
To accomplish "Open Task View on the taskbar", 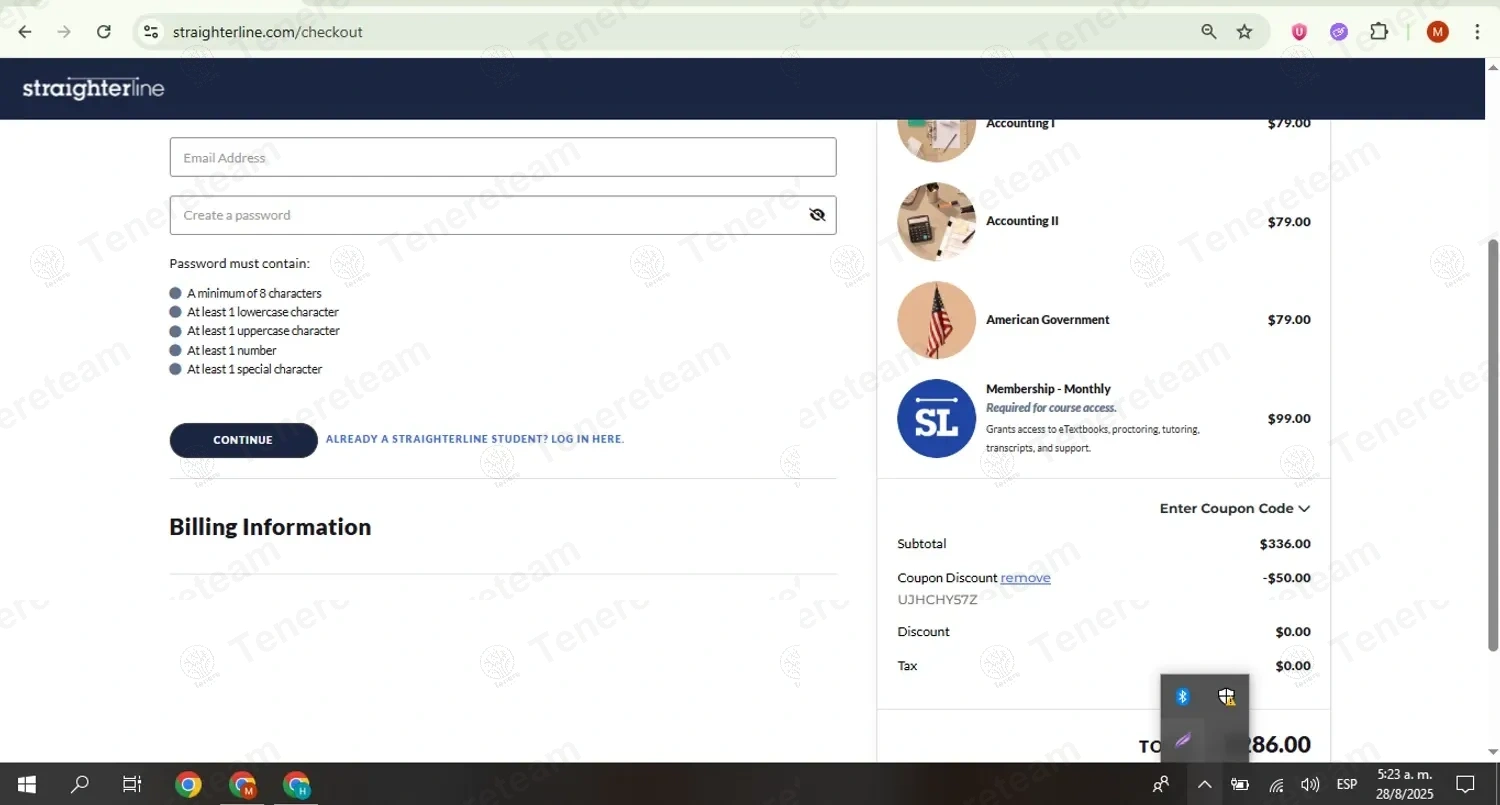I will [x=132, y=785].
